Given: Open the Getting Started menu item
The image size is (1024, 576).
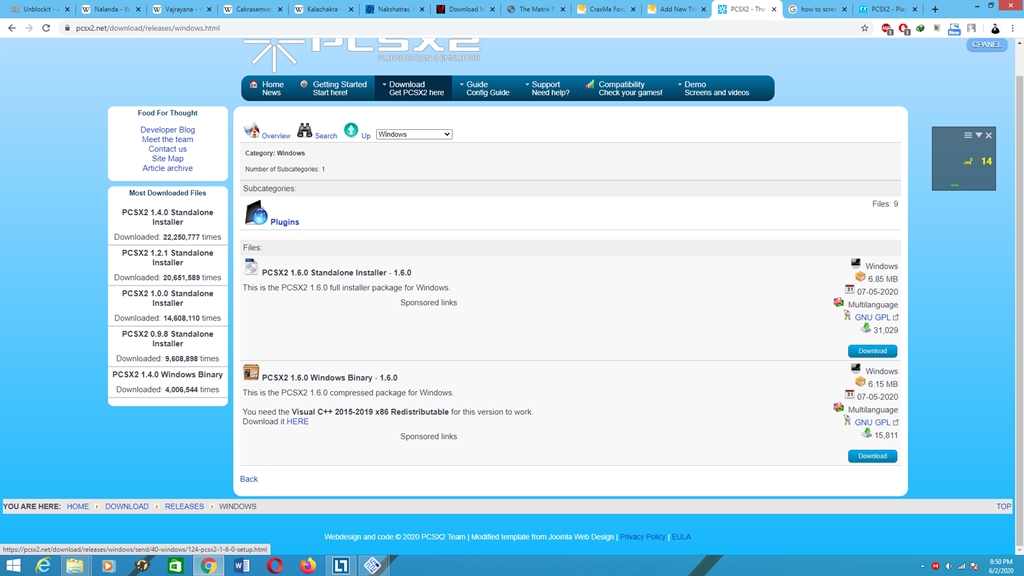Looking at the screenshot, I should (x=334, y=88).
